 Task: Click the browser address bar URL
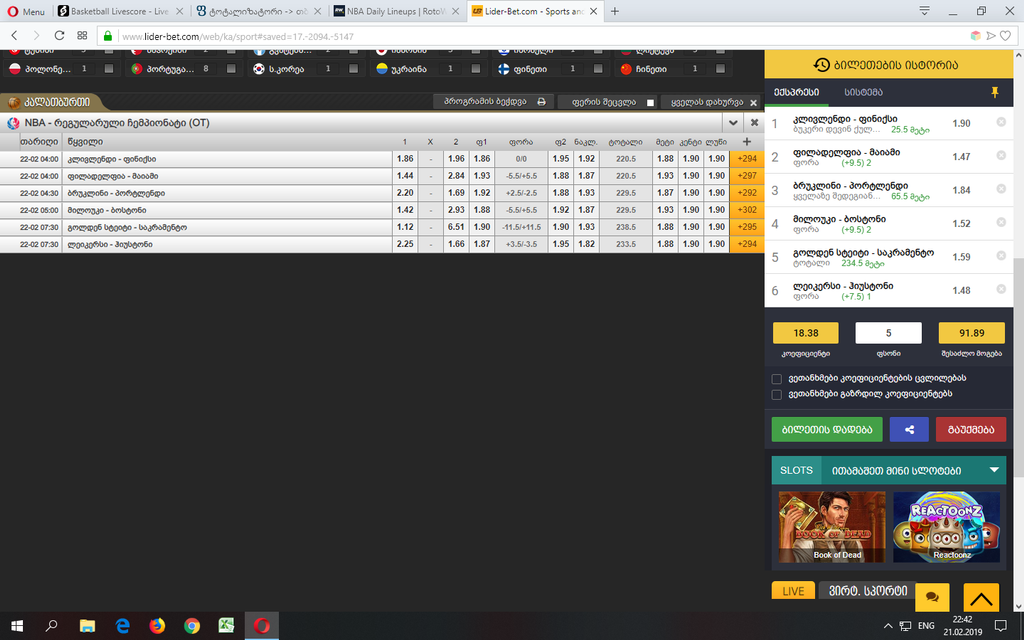click(x=238, y=37)
